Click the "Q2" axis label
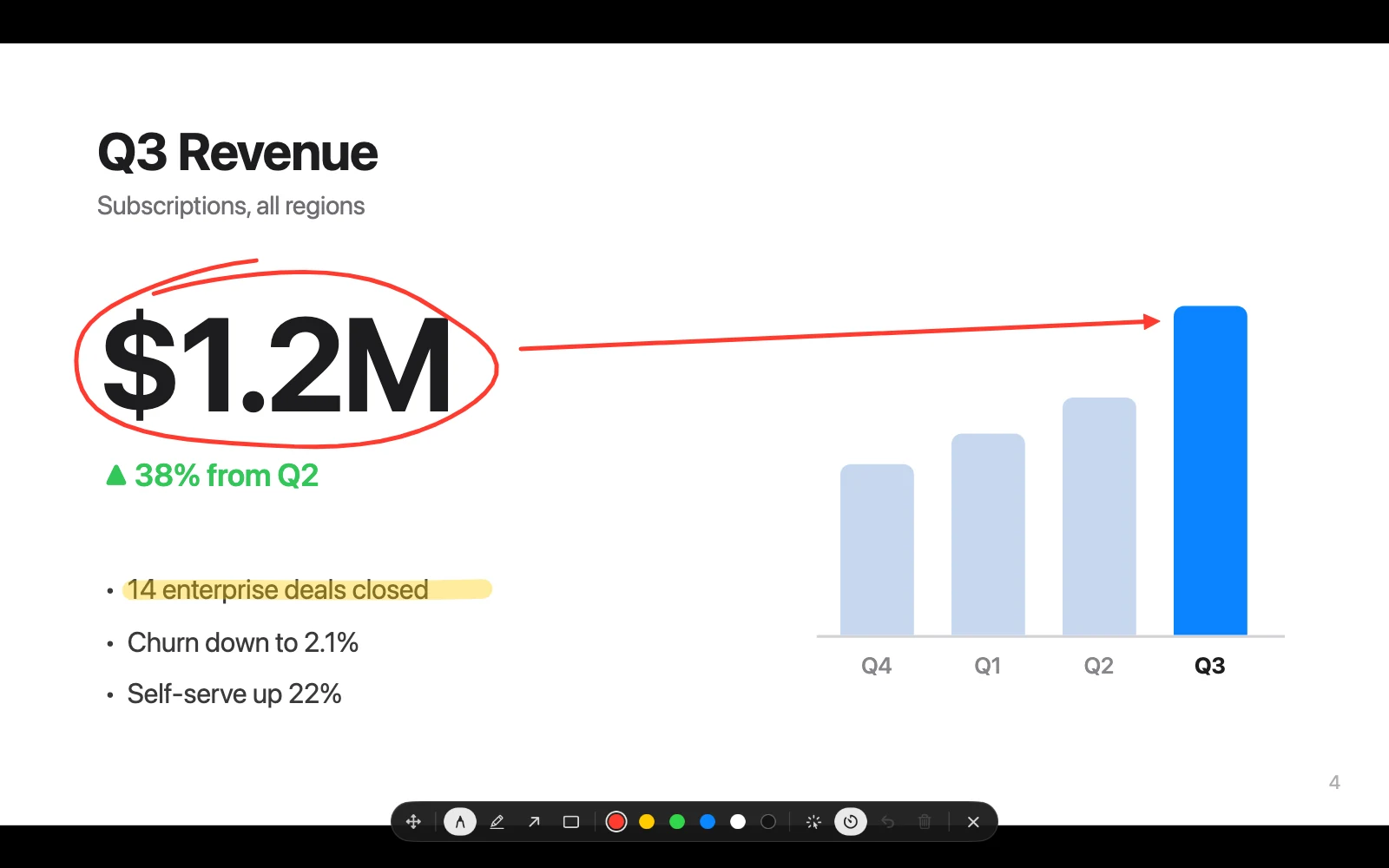The height and width of the screenshot is (868, 1389). pyautogui.click(x=1099, y=666)
